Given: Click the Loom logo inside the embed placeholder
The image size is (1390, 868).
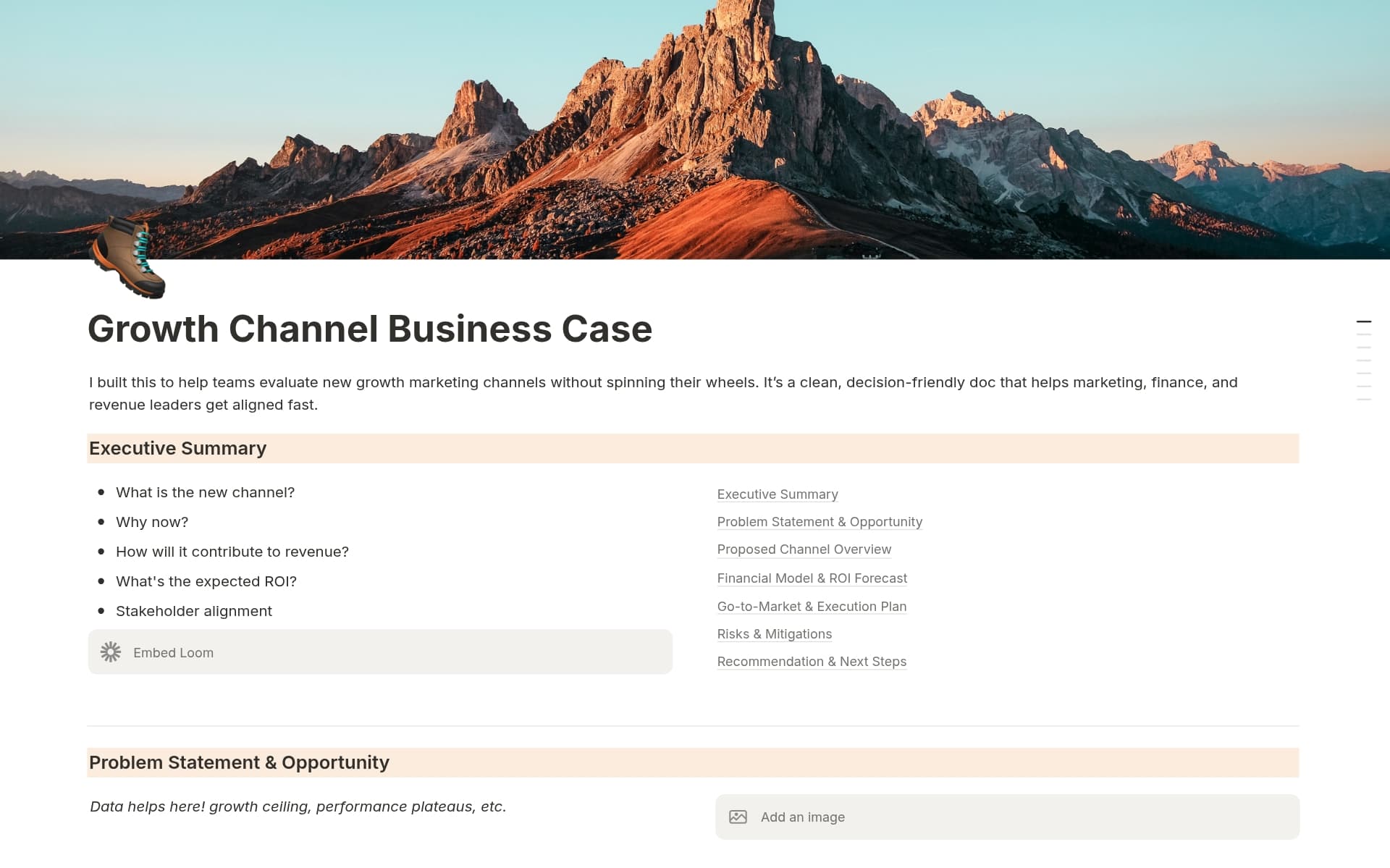Looking at the screenshot, I should coord(111,652).
